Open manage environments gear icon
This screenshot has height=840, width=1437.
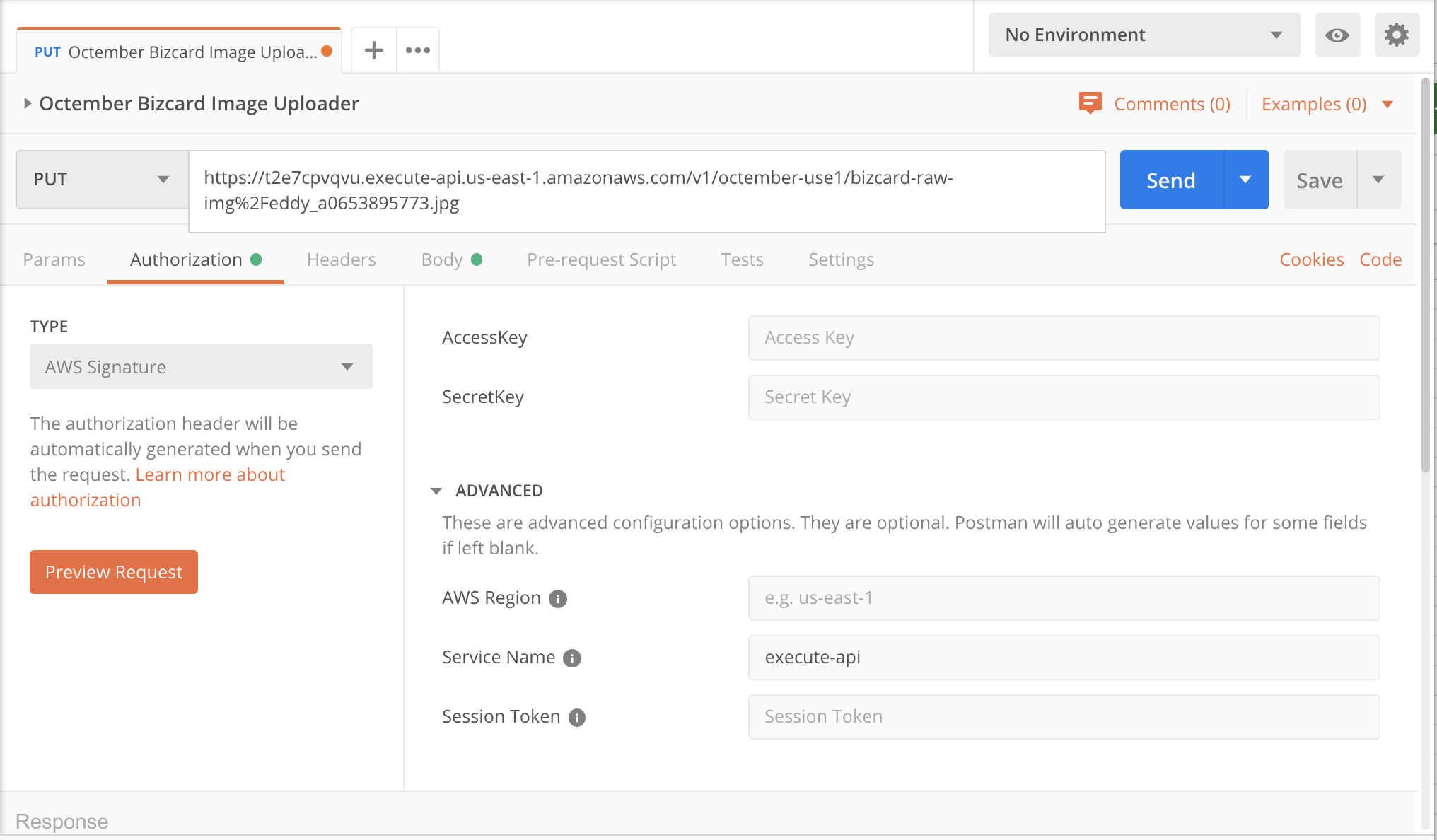tap(1397, 35)
